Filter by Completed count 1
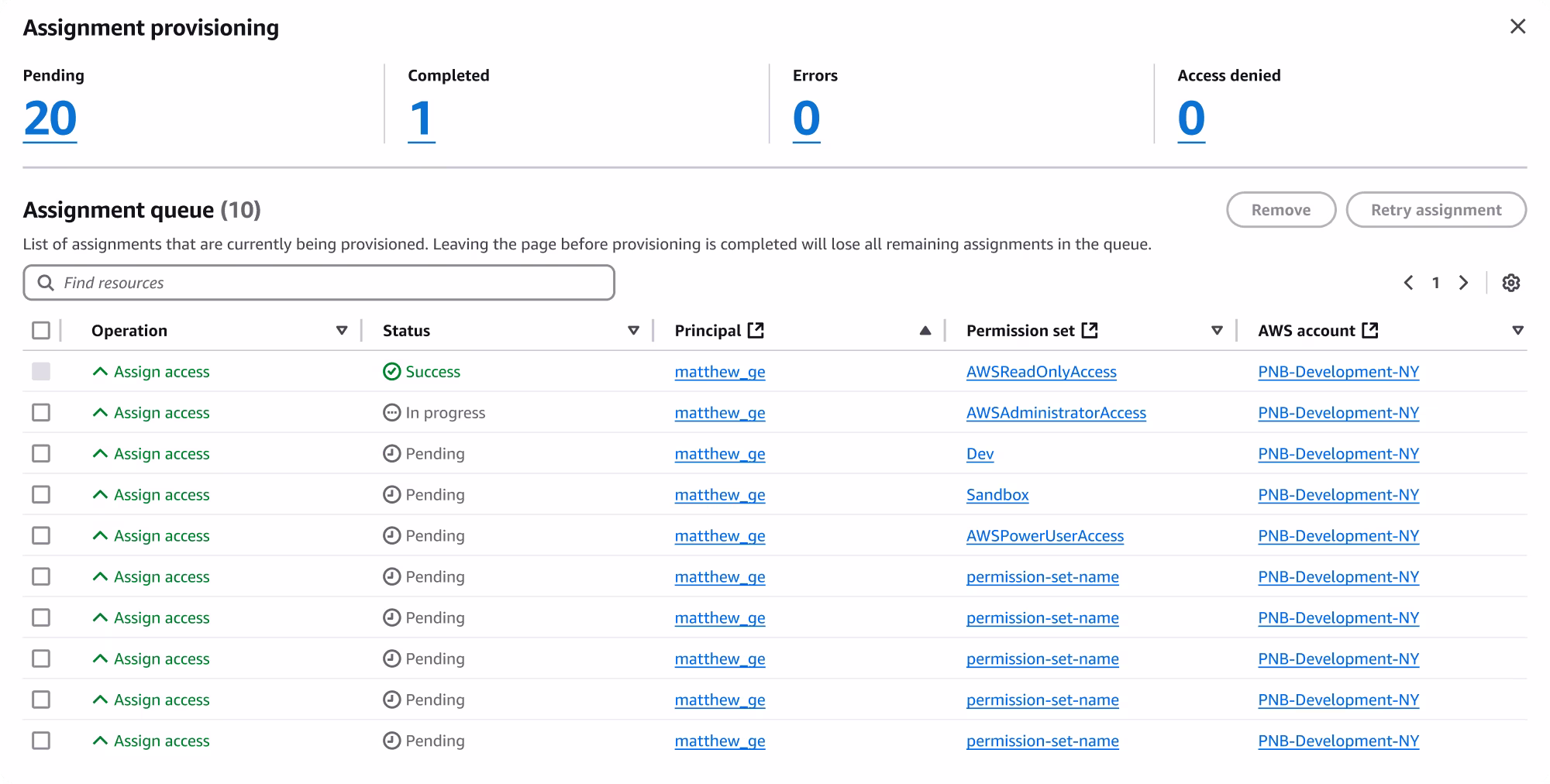This screenshot has height=784, width=1550. (x=422, y=119)
